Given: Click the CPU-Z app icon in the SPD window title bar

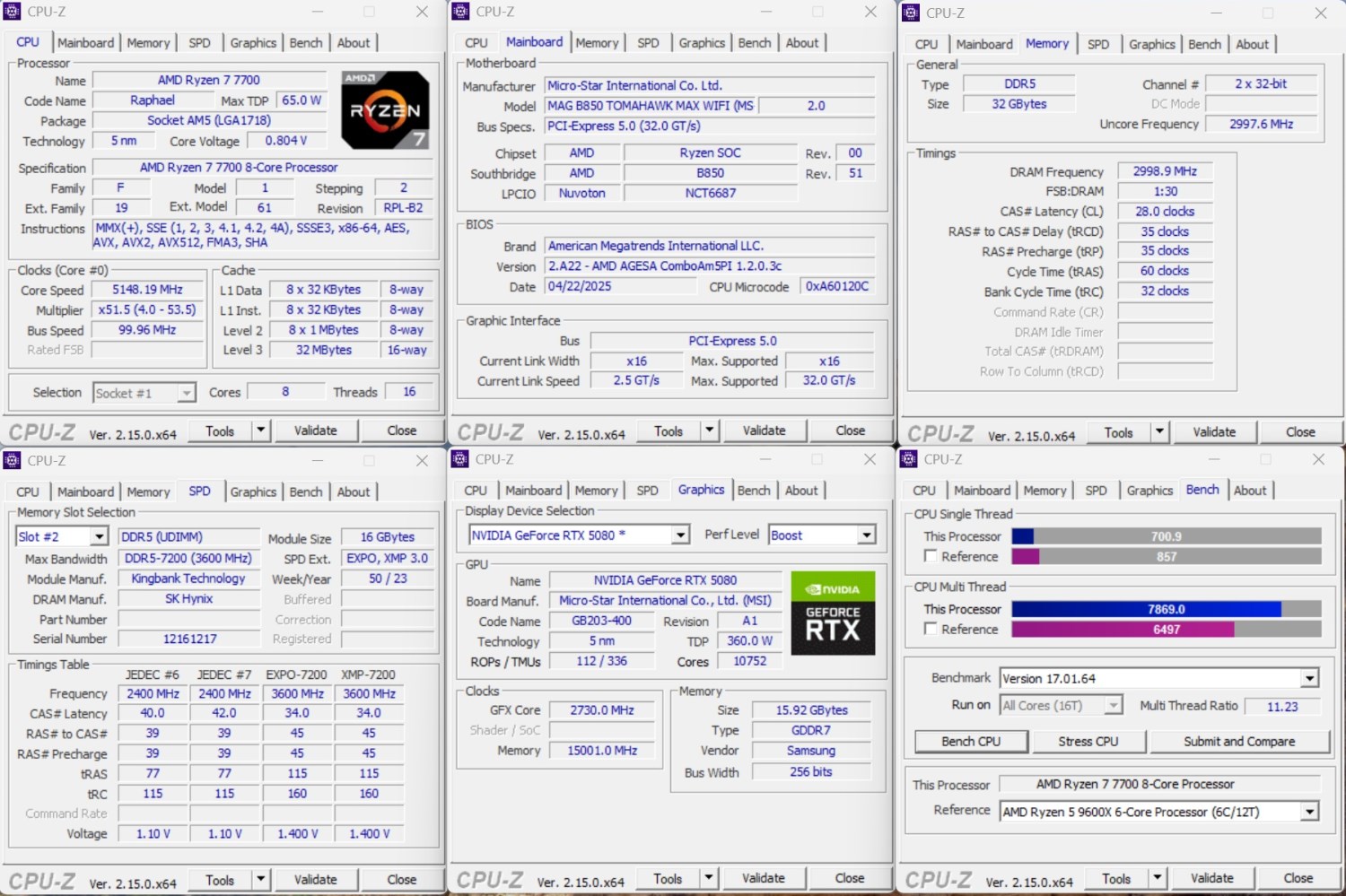Looking at the screenshot, I should pos(12,460).
